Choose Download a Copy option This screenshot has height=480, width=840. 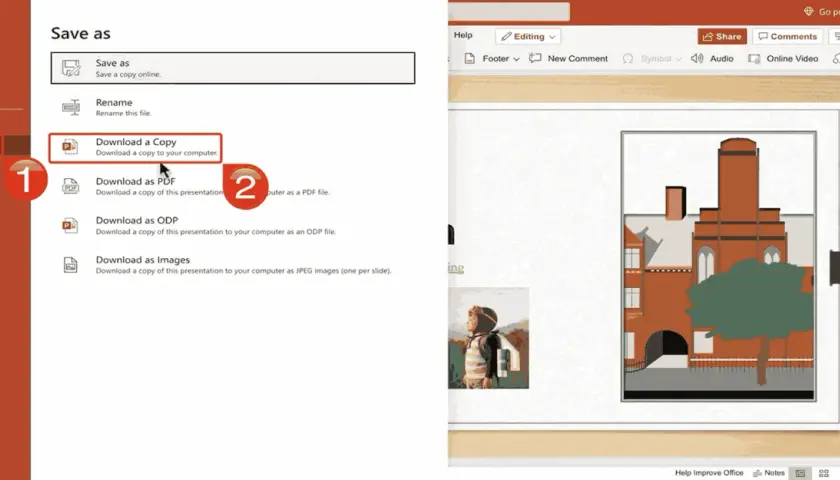pos(135,148)
